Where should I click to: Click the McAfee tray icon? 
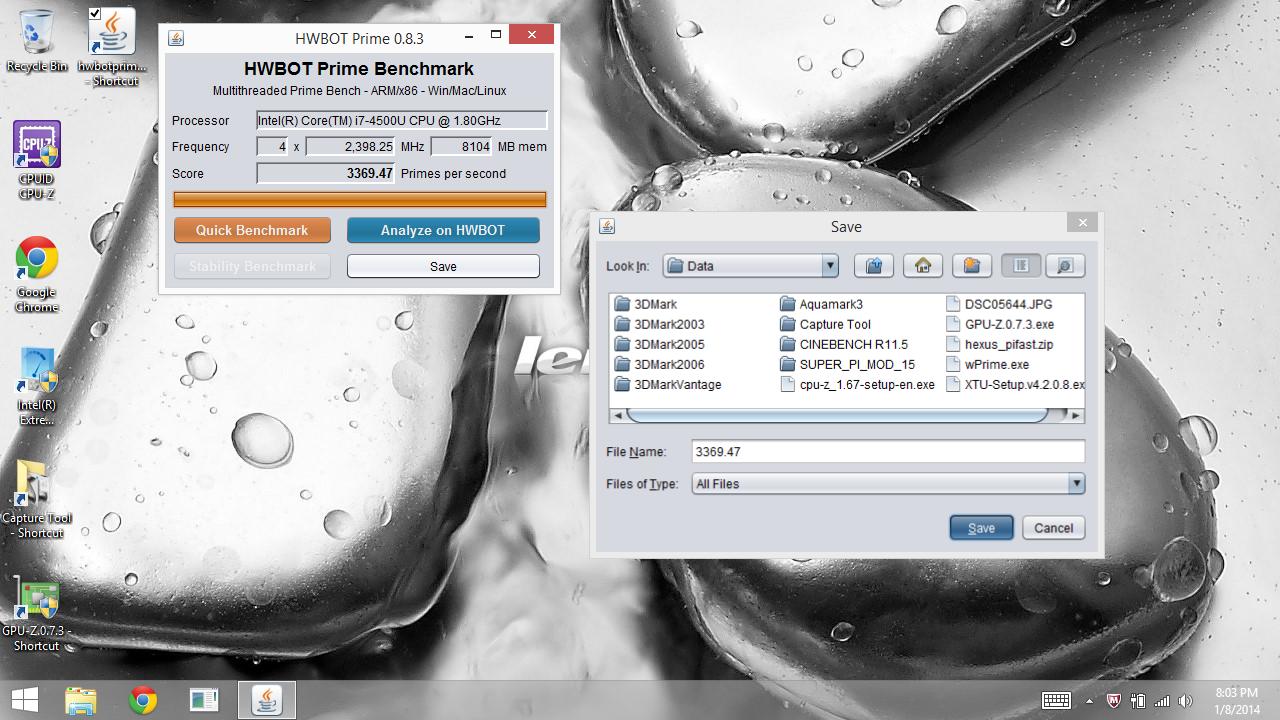click(x=1115, y=701)
